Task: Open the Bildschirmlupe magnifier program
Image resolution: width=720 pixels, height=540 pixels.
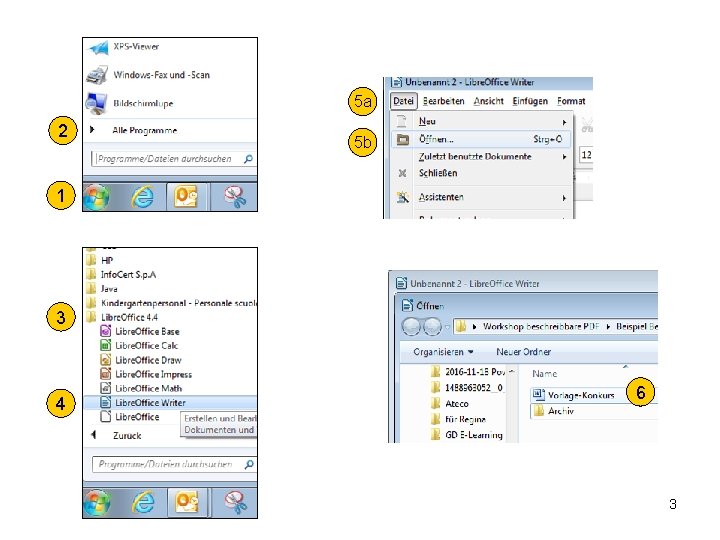Action: point(129,103)
